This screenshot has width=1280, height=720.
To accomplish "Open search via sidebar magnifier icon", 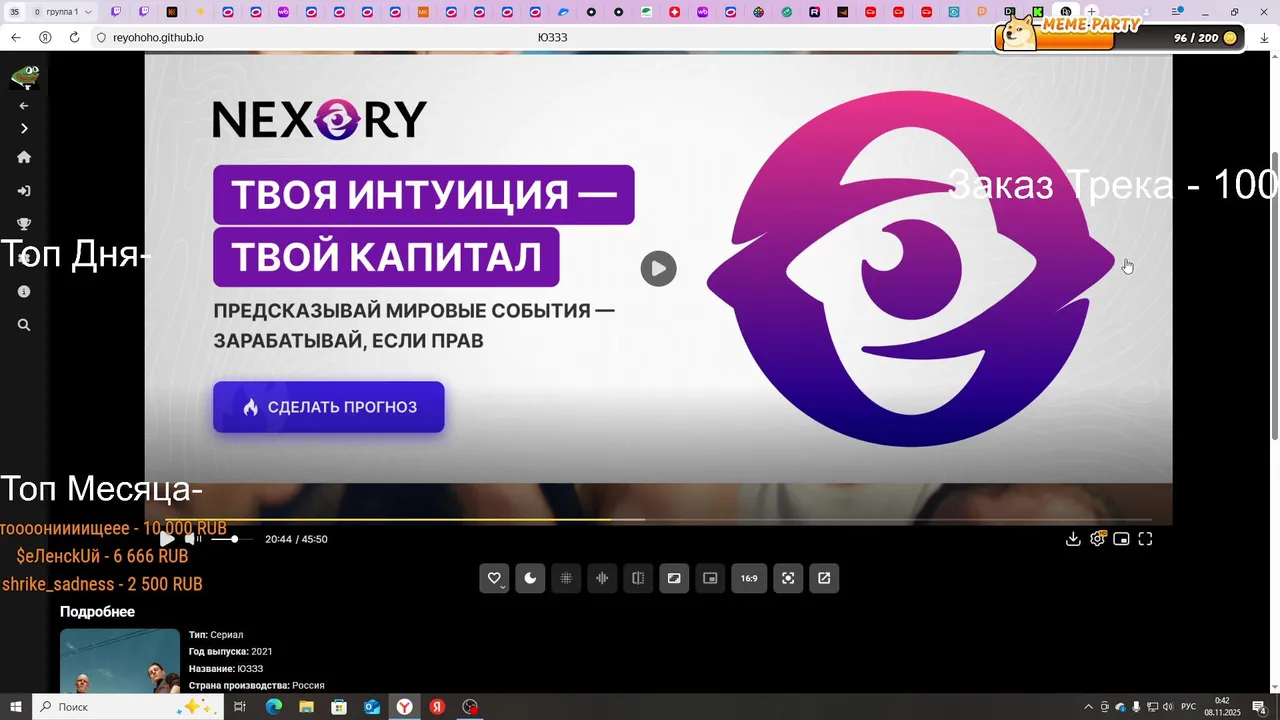I will (24, 325).
